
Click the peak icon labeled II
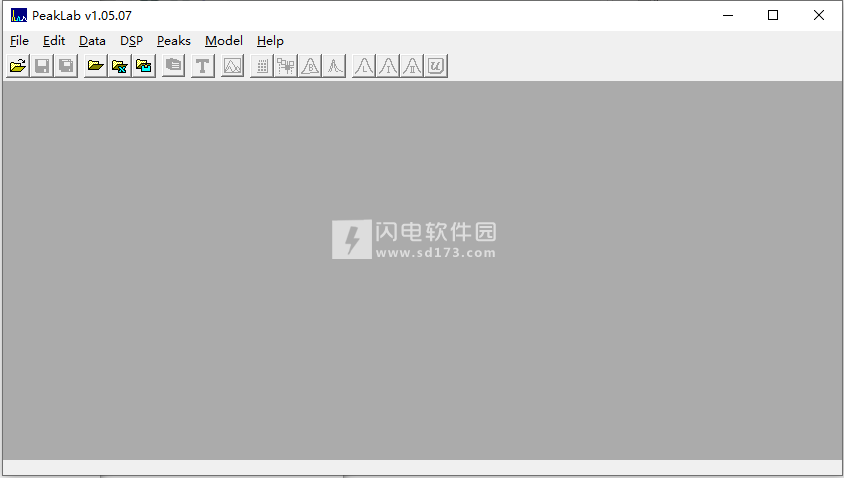click(x=412, y=66)
